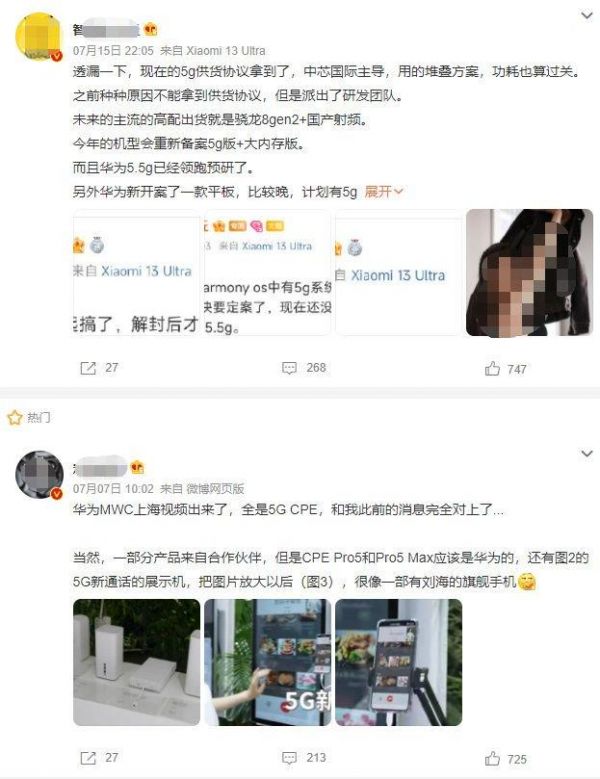The height and width of the screenshot is (779, 600).
Task: Open harmony os screenshot thumbnail
Action: pos(268,272)
